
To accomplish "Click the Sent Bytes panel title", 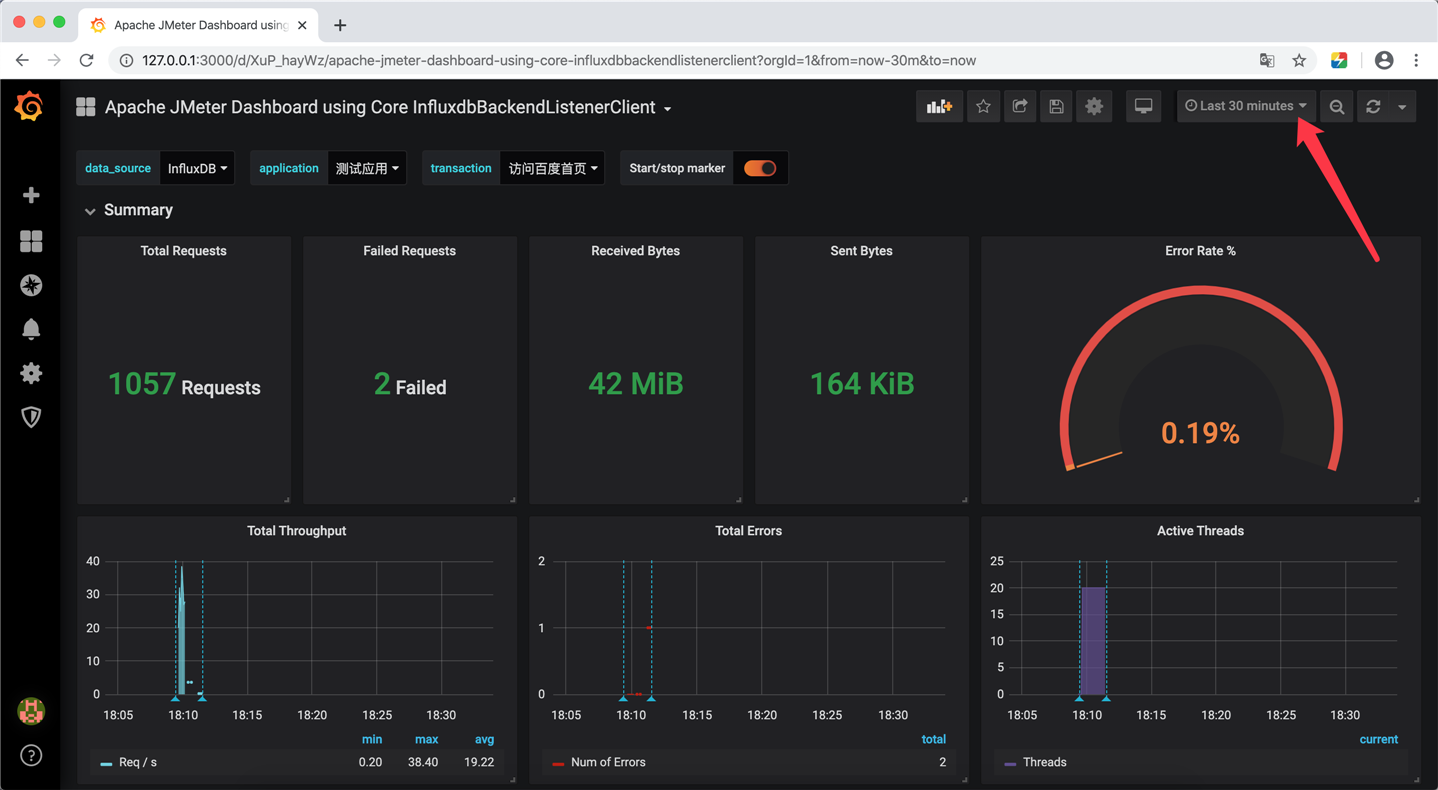I will click(x=861, y=251).
